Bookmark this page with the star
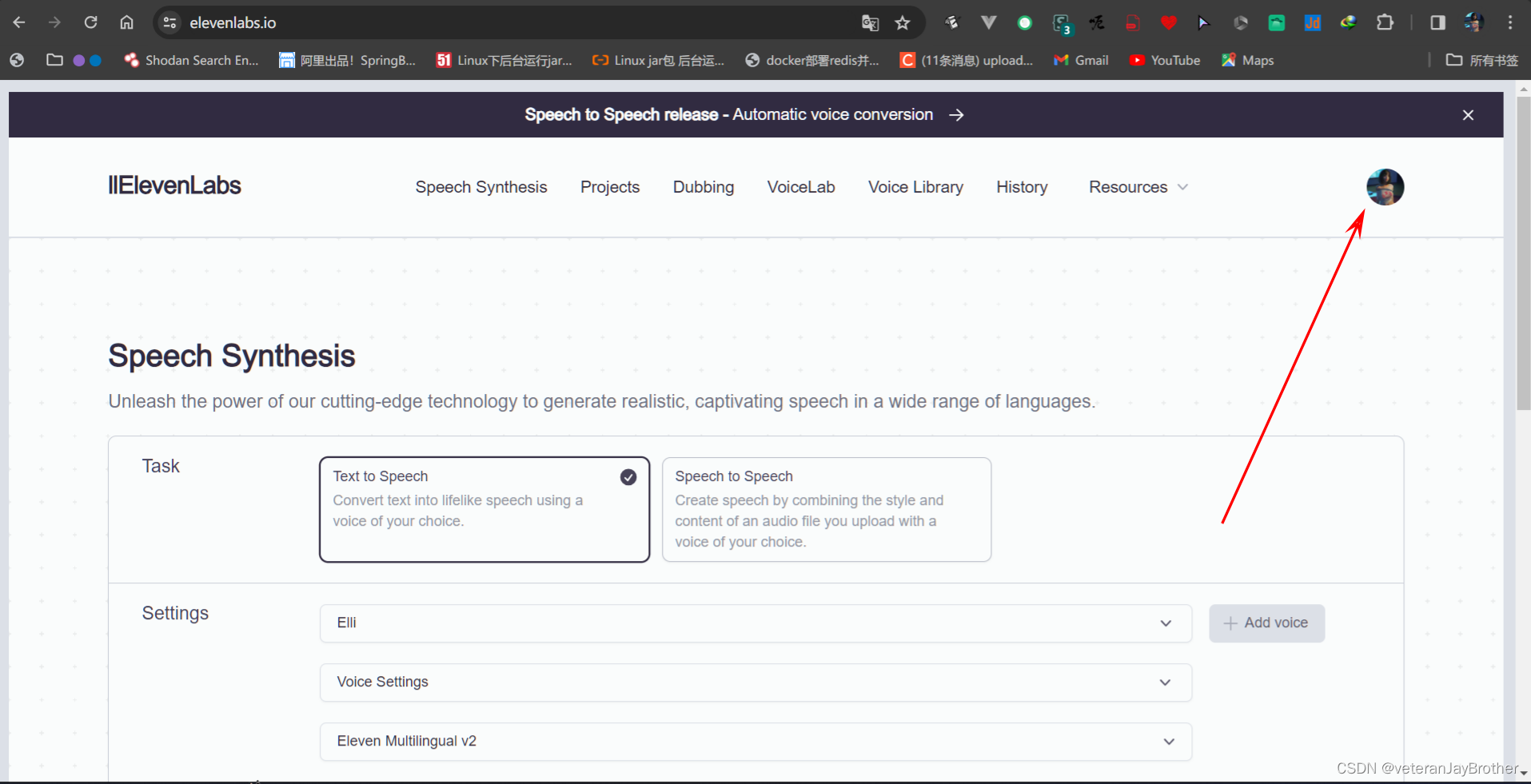This screenshot has height=784, width=1531. coord(903,22)
